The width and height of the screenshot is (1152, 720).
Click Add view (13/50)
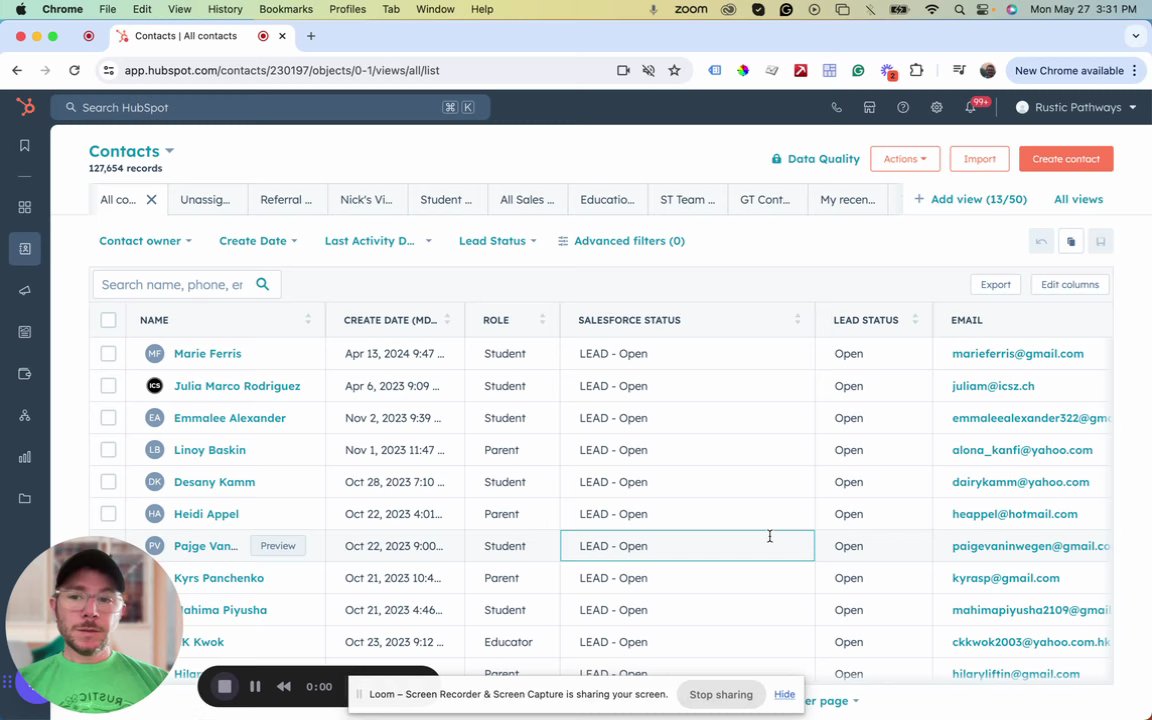tap(971, 199)
